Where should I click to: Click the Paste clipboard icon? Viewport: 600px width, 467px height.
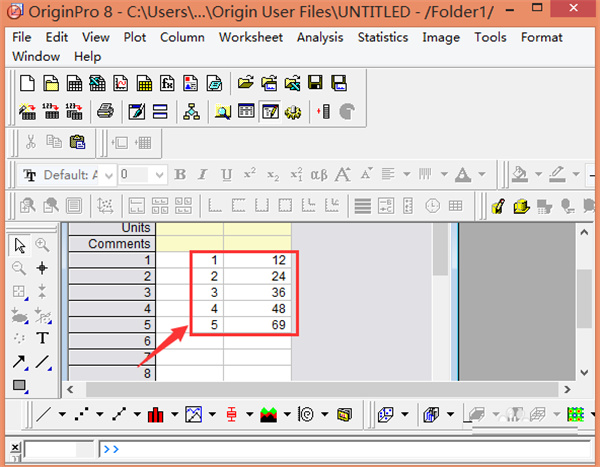(x=77, y=142)
